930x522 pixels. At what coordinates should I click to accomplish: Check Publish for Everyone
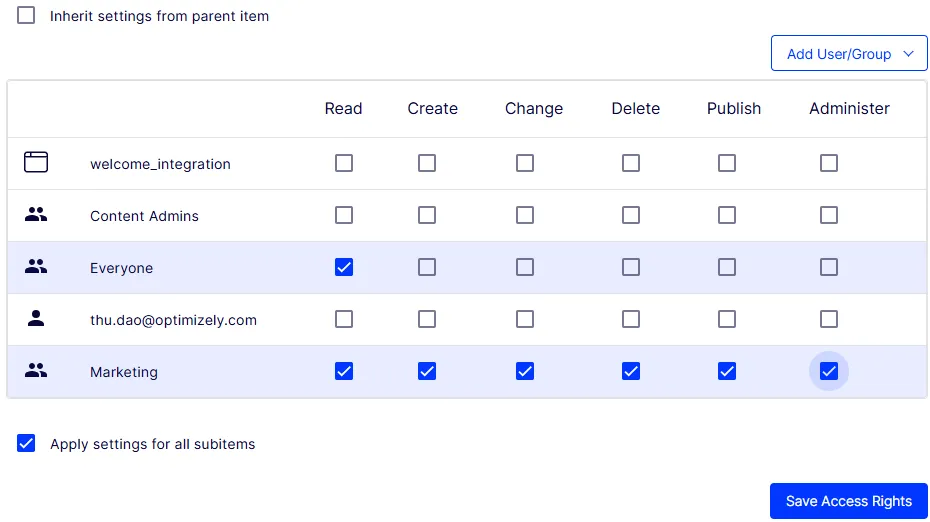pos(727,268)
